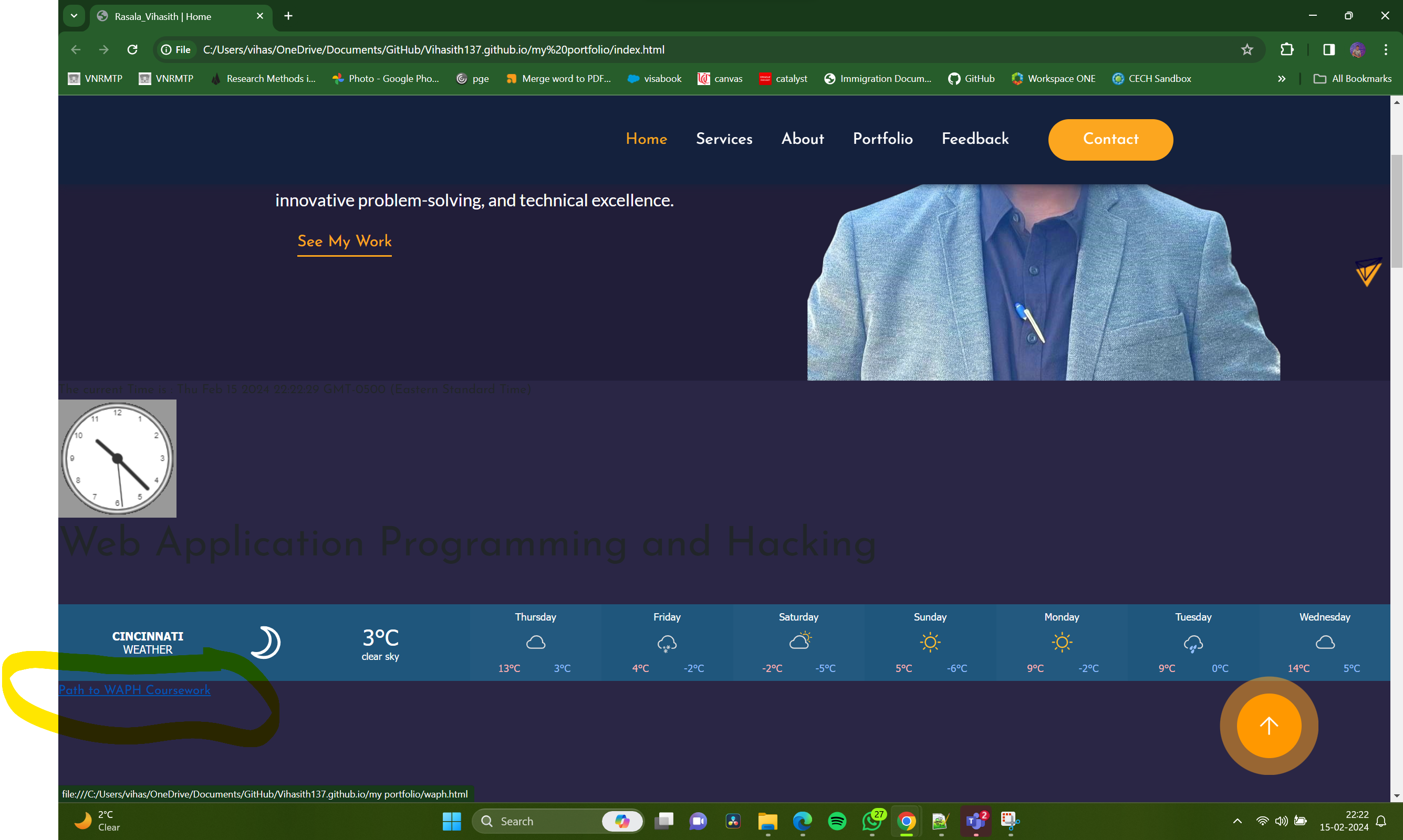Viewport: 1403px width, 840px height.
Task: Open the GitHub bookmark
Action: [970, 79]
